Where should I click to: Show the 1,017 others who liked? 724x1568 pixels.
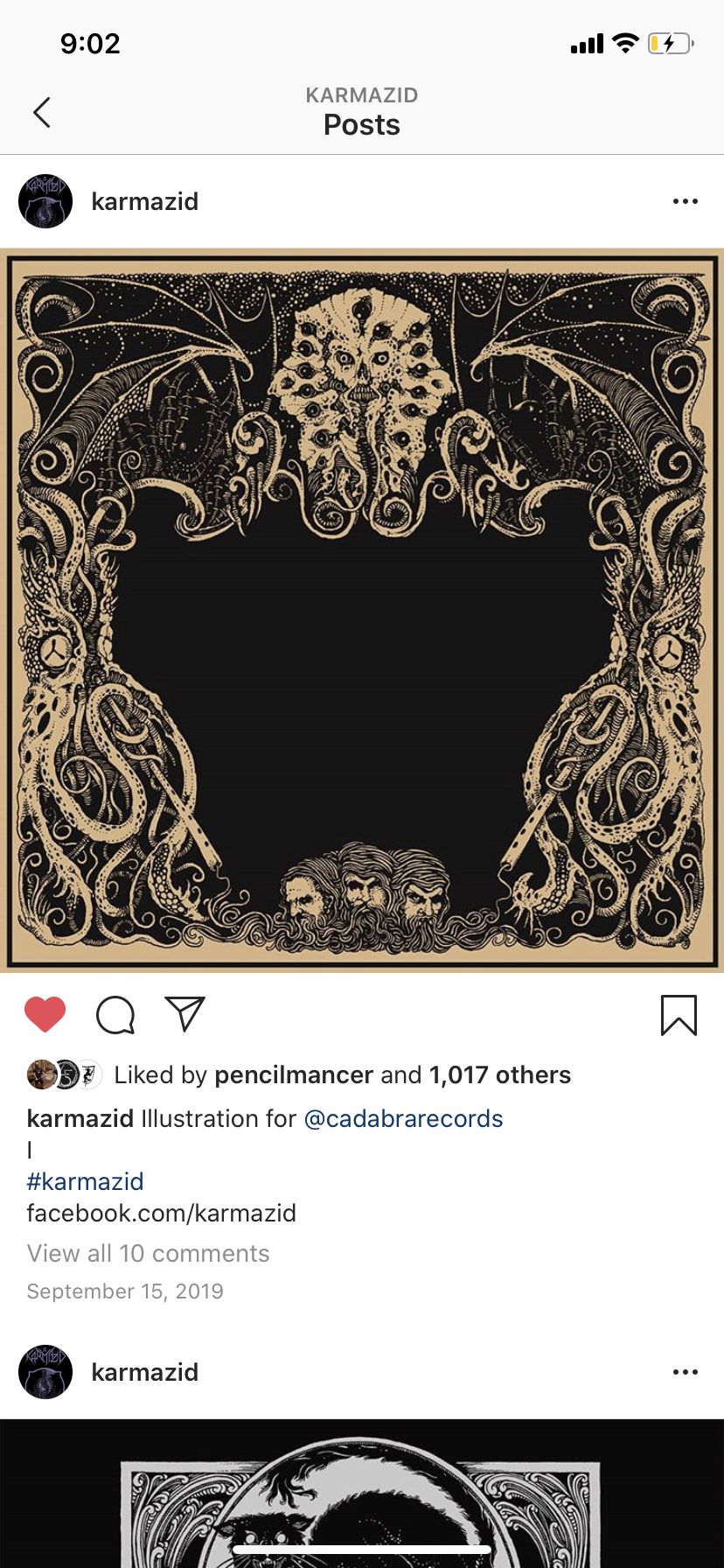[500, 1074]
